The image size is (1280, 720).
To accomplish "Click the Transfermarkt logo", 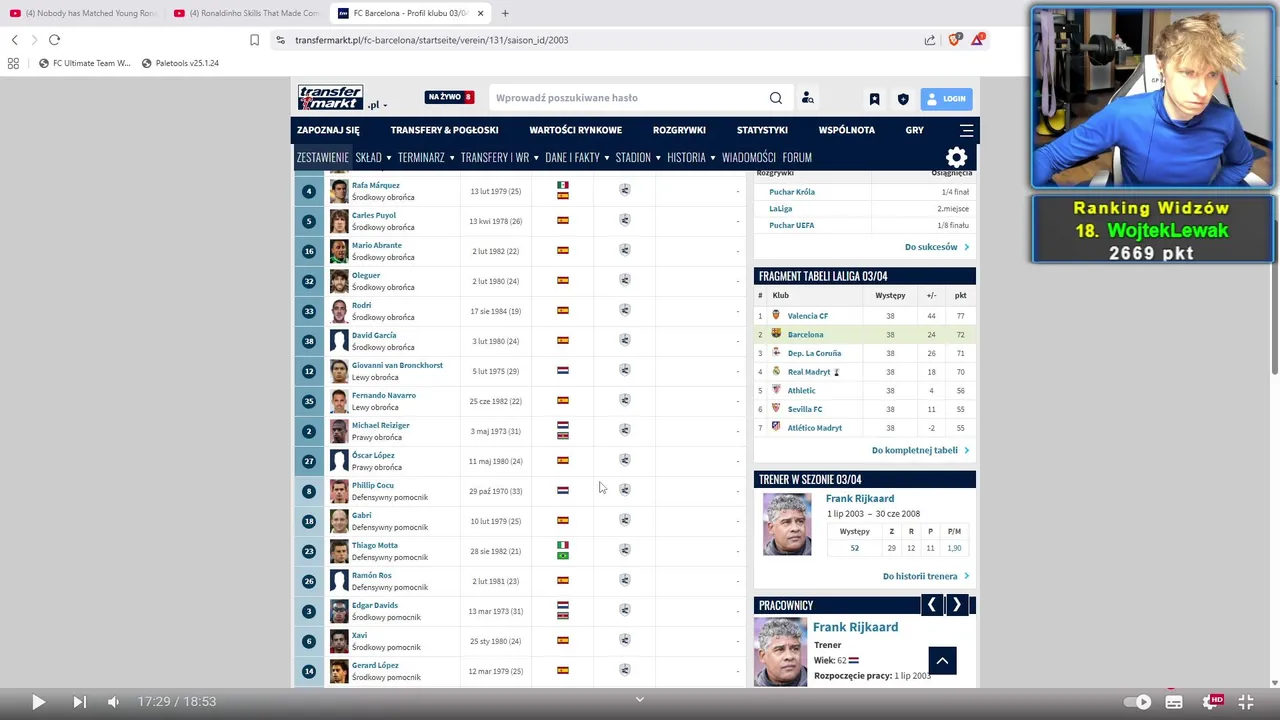I will (330, 97).
